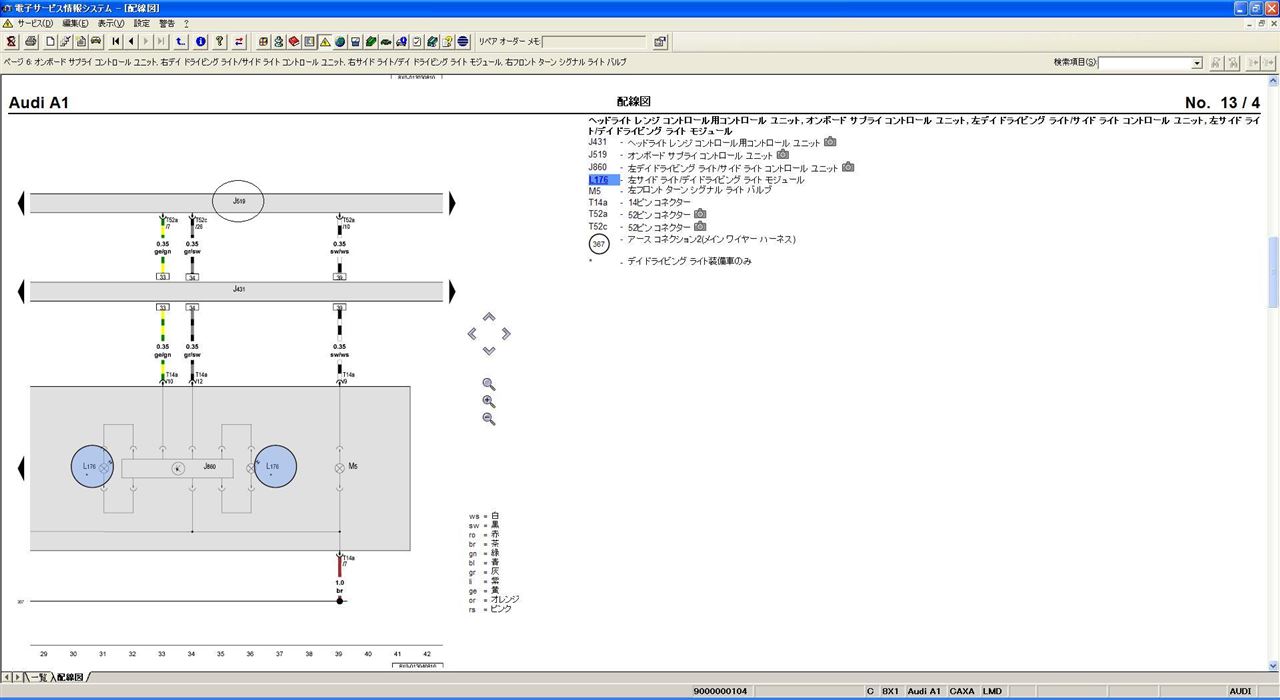This screenshot has height=700, width=1280.
Task: Click the yellow warning triangle toolbar icon
Action: [325, 42]
